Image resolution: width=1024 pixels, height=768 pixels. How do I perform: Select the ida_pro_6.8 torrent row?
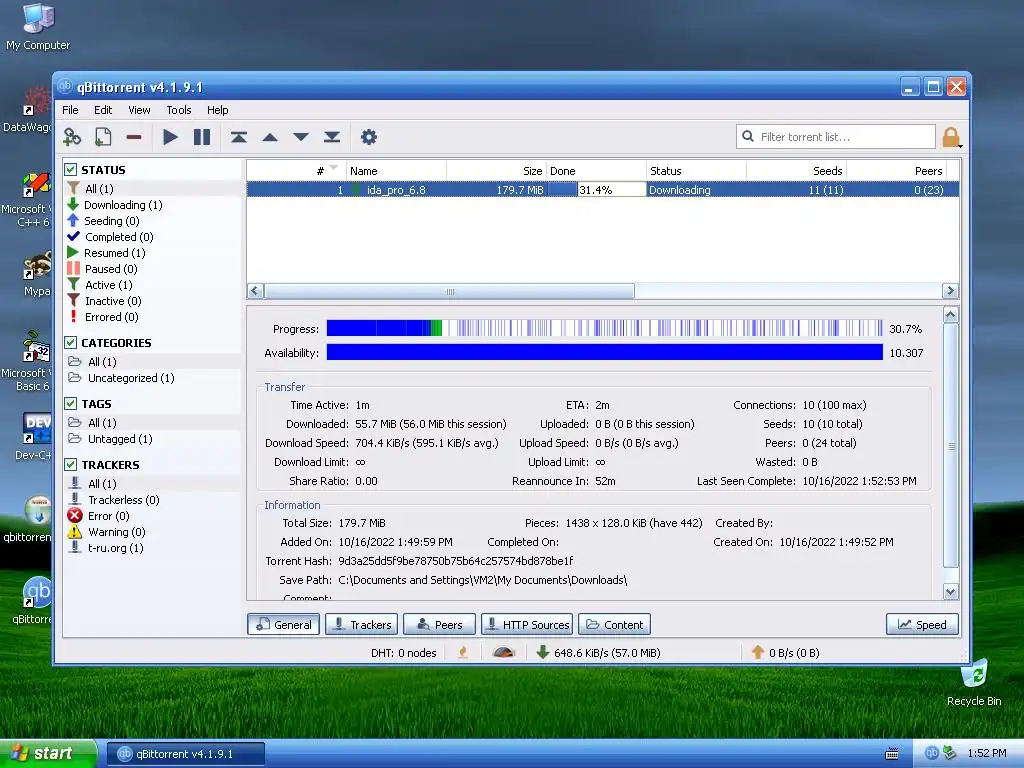pos(603,190)
